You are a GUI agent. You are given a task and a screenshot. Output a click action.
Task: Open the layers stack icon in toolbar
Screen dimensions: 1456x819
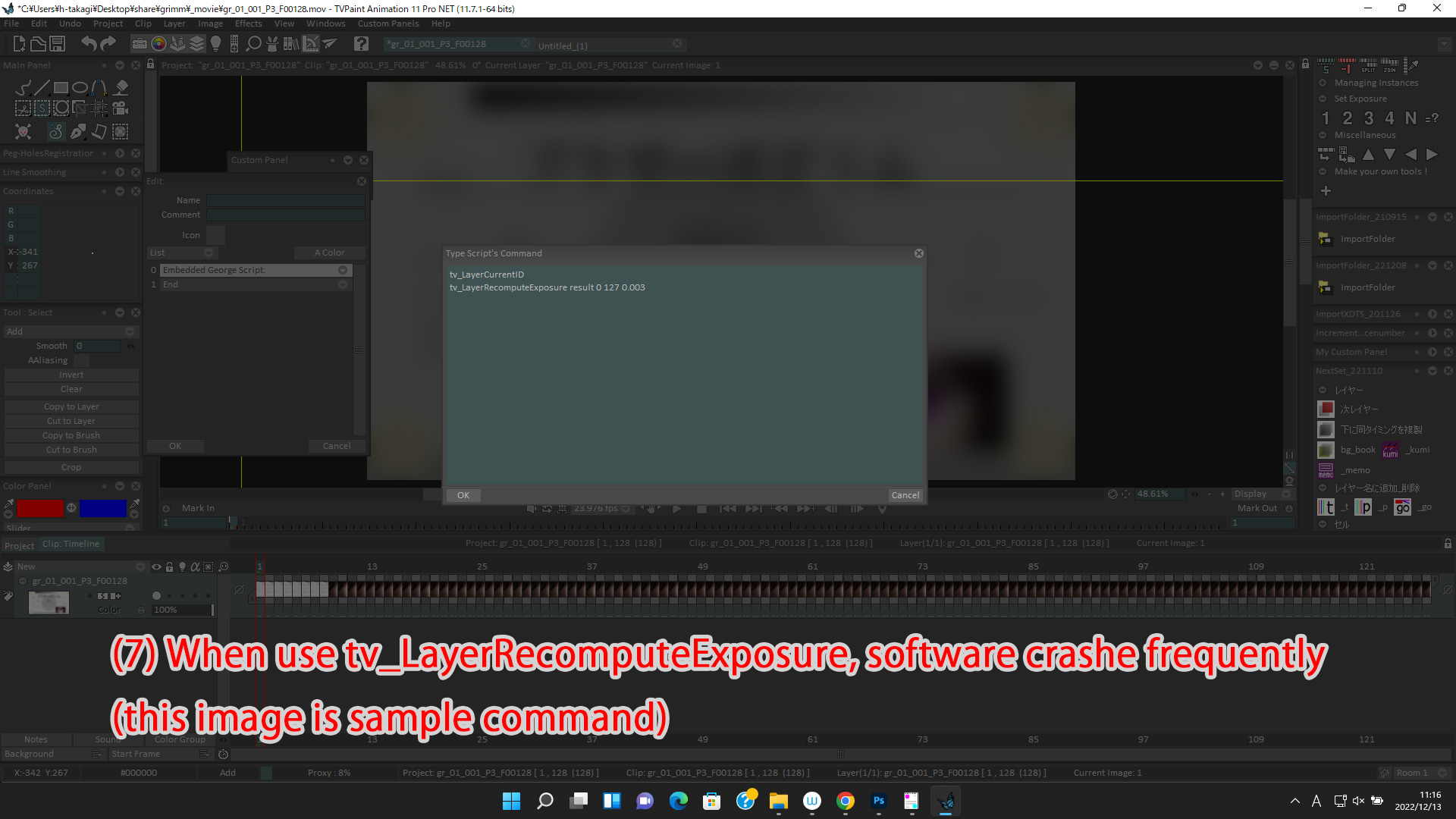(197, 44)
